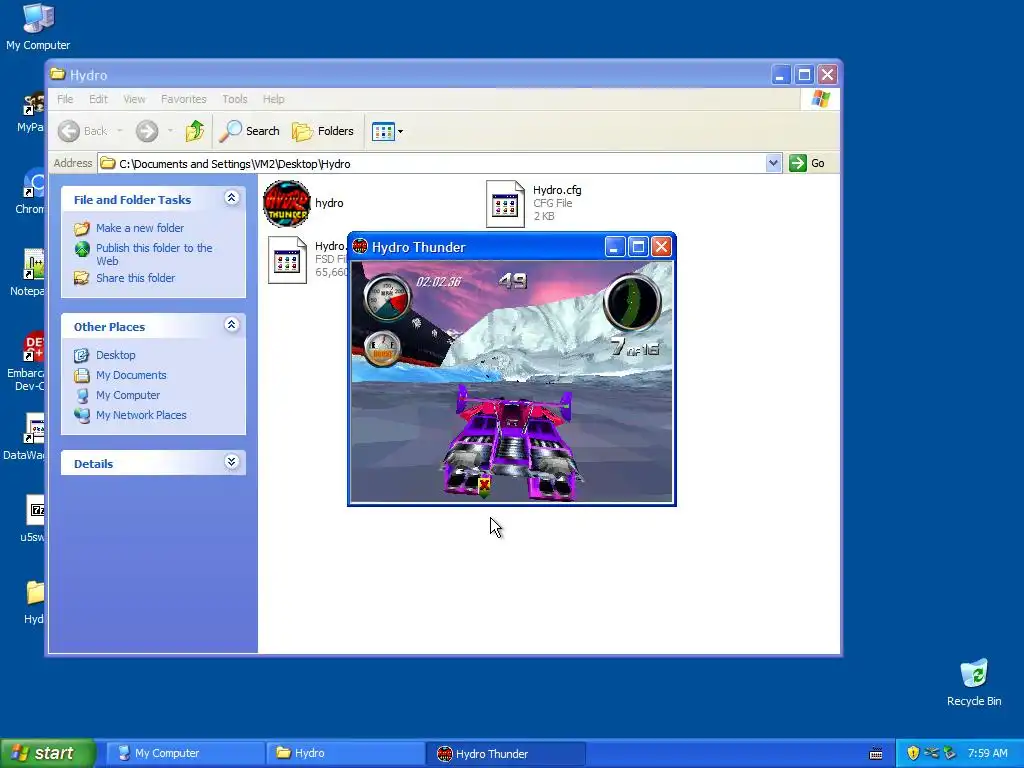The width and height of the screenshot is (1024, 768).
Task: Click the security shield tray icon
Action: click(x=913, y=753)
